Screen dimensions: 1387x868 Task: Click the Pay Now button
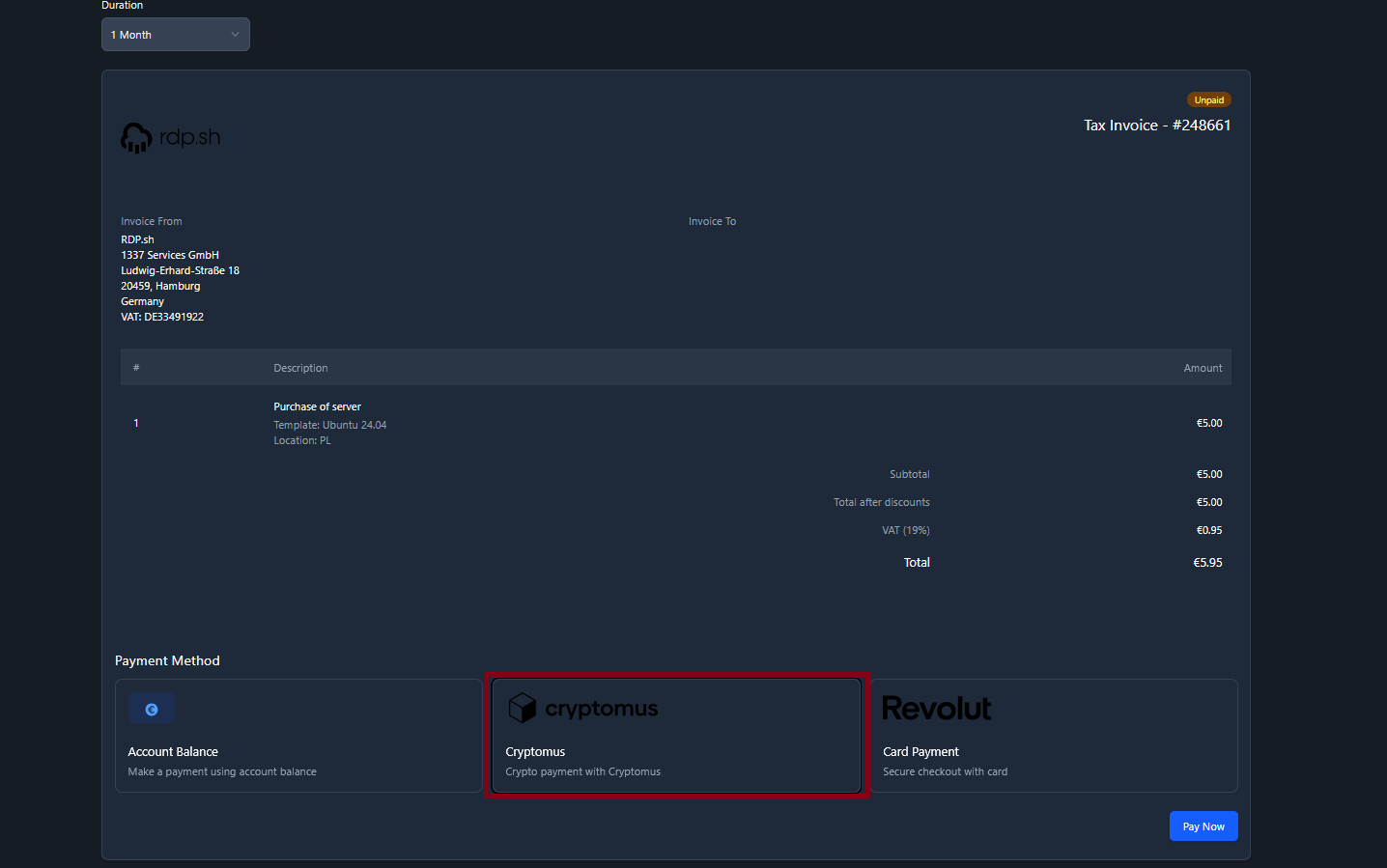pos(1203,826)
